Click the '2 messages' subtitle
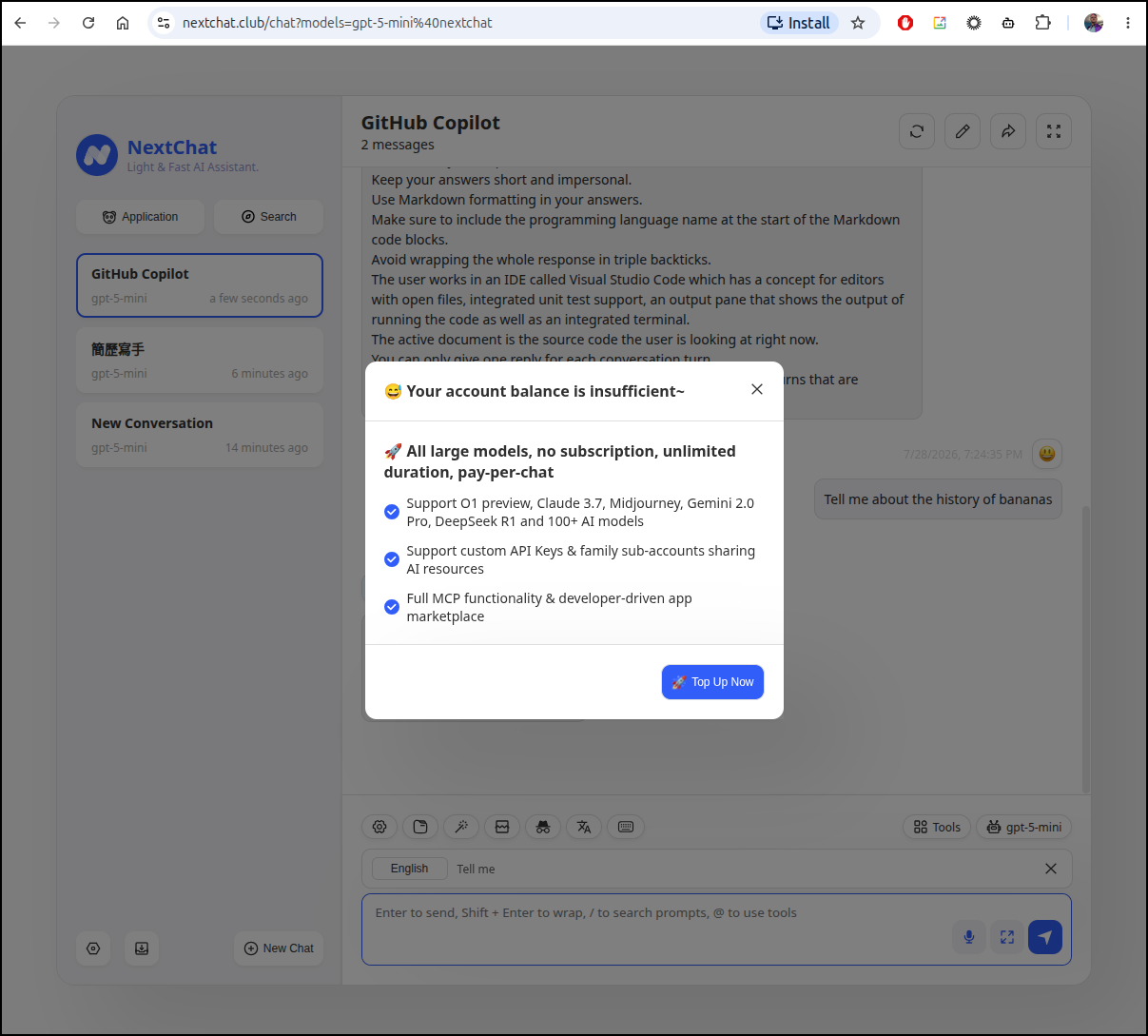Image resolution: width=1148 pixels, height=1036 pixels. coord(398,145)
